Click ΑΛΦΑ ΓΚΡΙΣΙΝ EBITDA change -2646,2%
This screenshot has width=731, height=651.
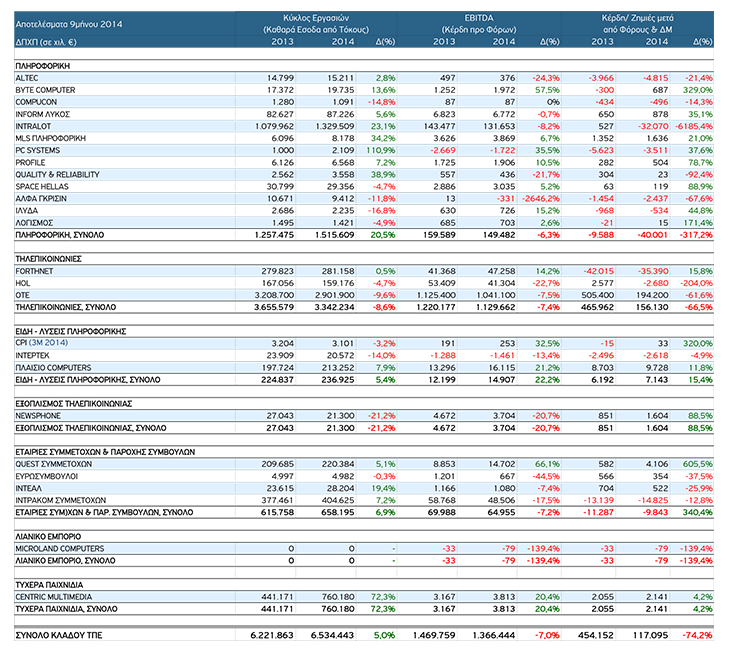click(541, 199)
